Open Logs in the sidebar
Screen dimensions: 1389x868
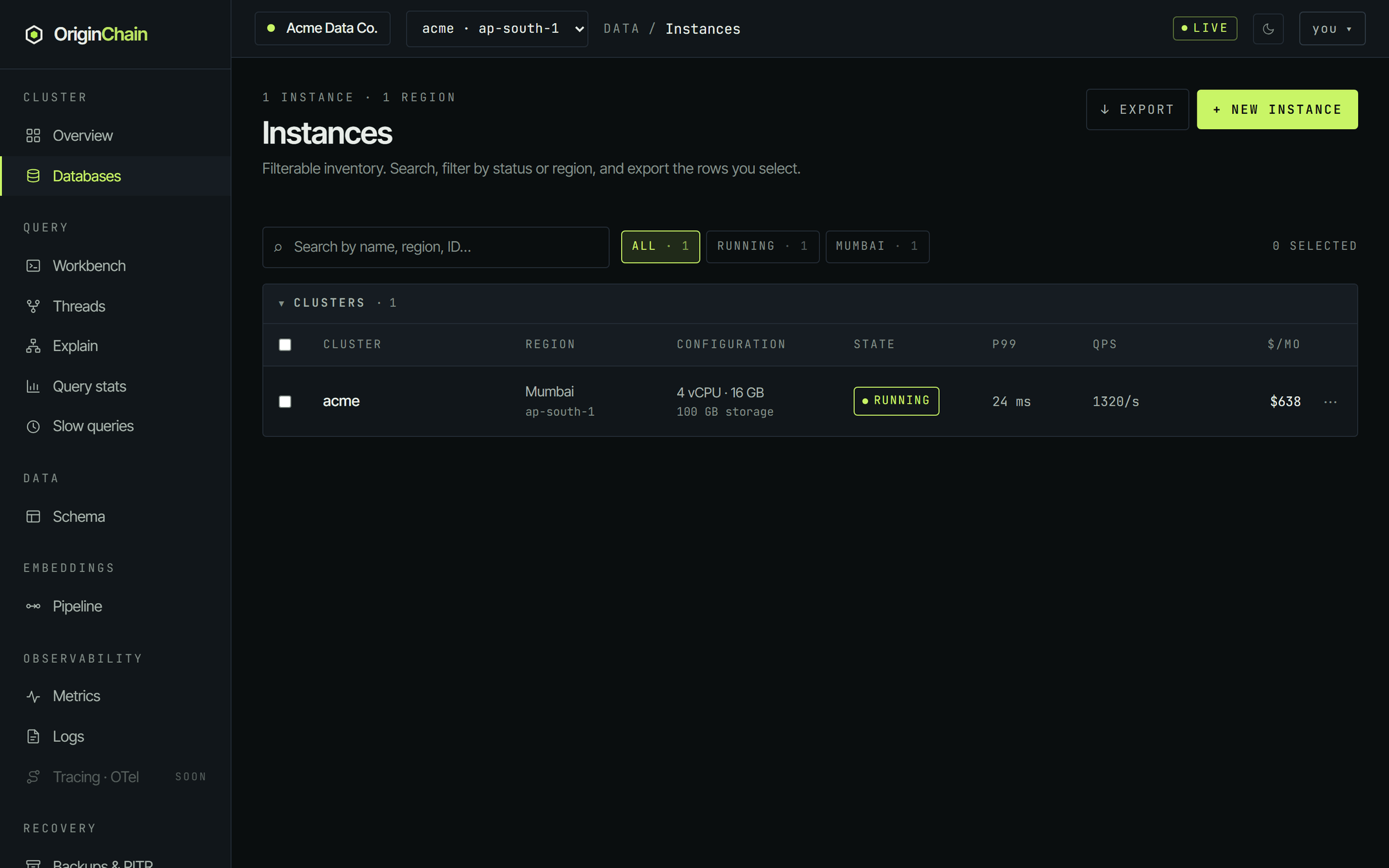[116, 736]
